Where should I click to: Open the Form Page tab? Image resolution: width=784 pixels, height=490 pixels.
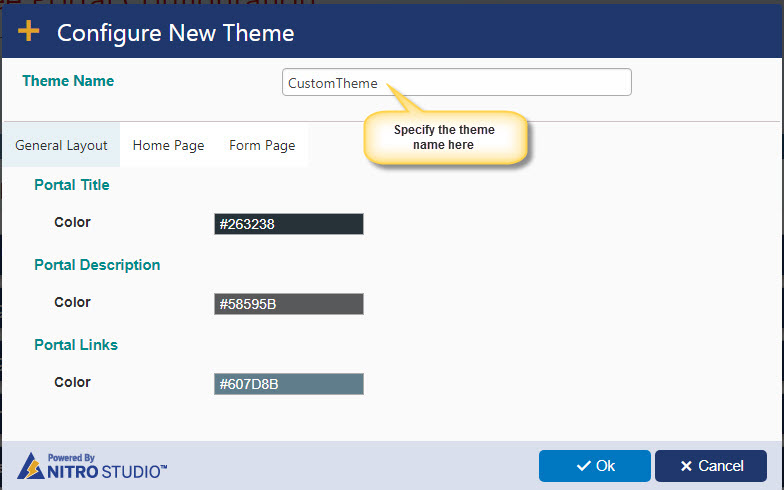[262, 146]
